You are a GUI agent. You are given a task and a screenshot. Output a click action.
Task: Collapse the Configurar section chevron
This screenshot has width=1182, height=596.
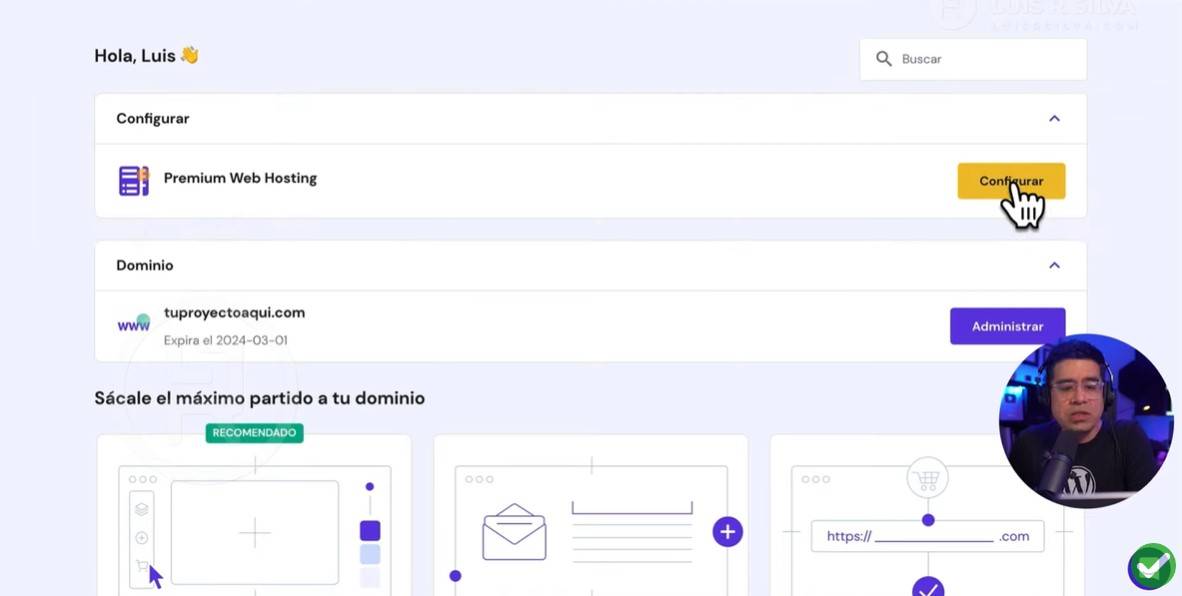(x=1054, y=118)
